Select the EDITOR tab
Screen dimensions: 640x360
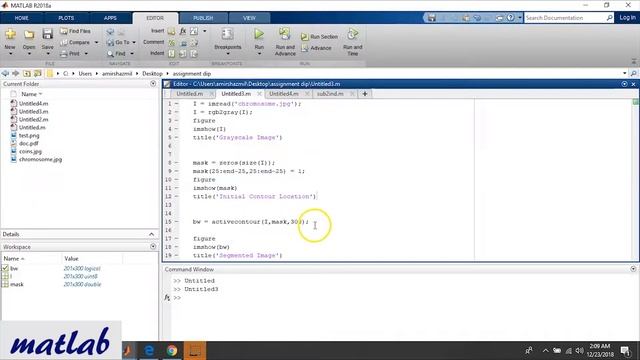tap(155, 18)
